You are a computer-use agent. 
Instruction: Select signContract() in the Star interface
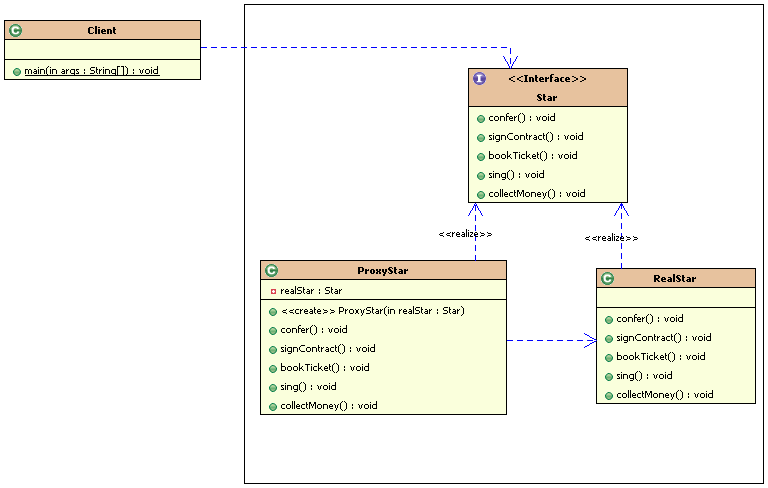[536, 137]
